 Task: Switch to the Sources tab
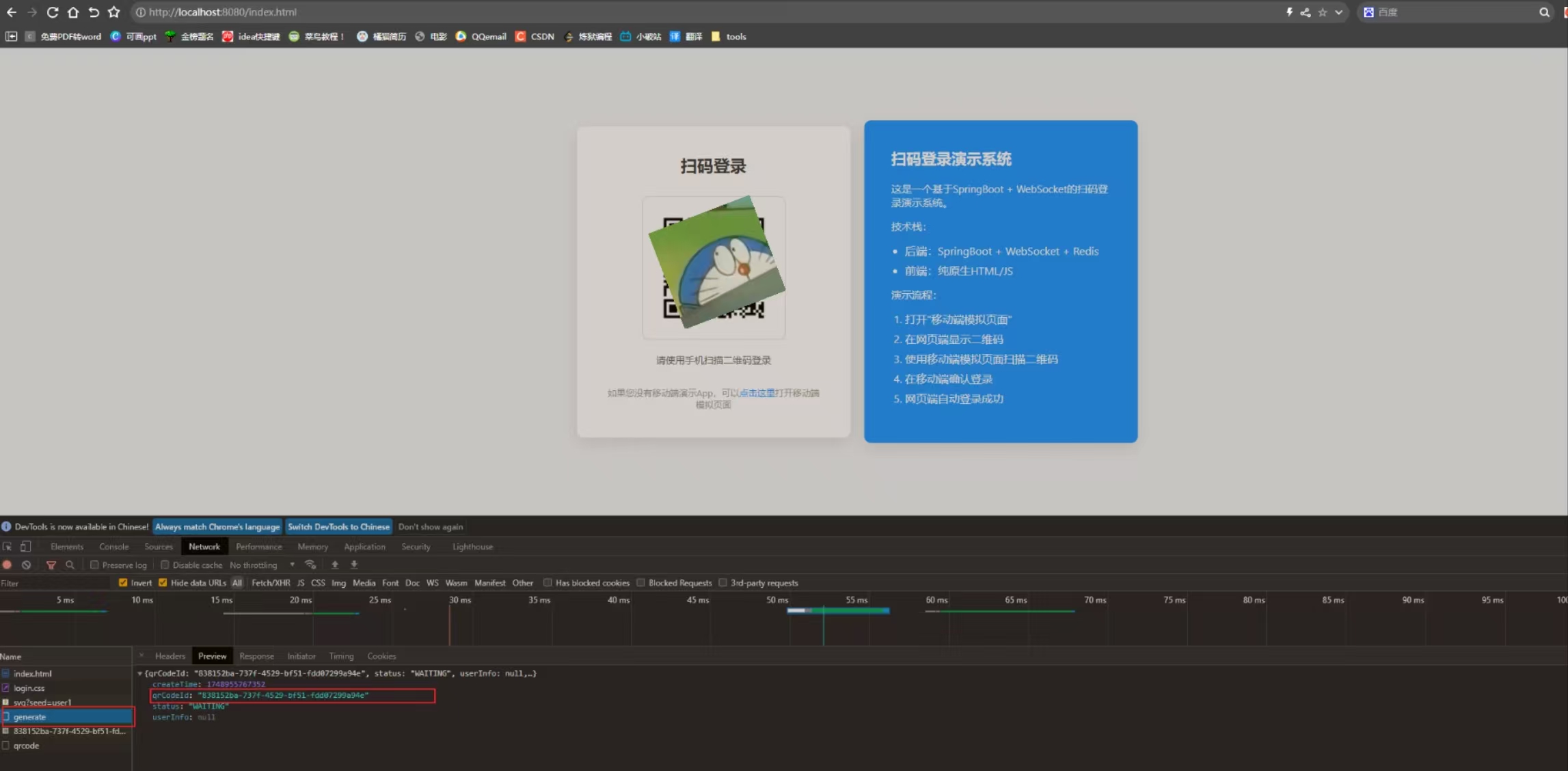pyautogui.click(x=159, y=547)
